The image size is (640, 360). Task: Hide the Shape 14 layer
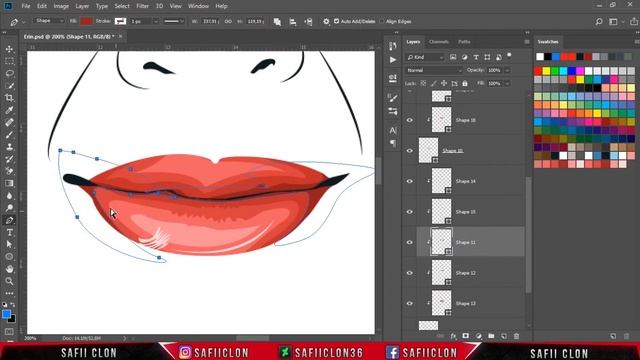(409, 181)
